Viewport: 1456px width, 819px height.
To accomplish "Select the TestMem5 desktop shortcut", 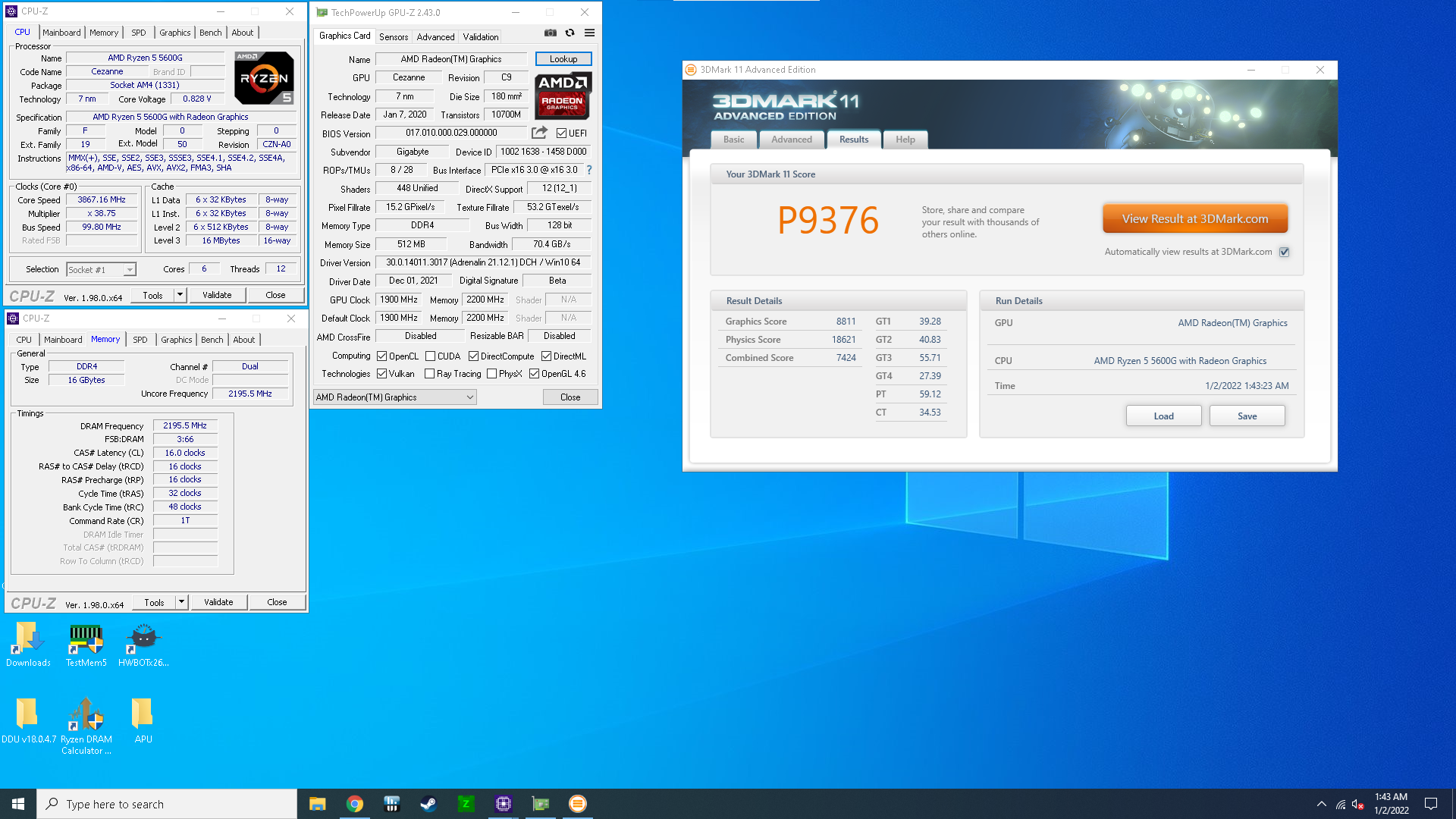I will coord(86,644).
